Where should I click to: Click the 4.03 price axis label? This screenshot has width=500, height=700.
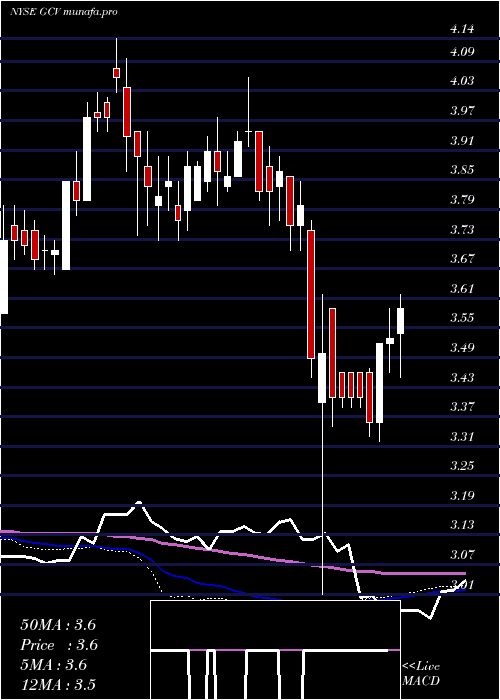pos(462,81)
